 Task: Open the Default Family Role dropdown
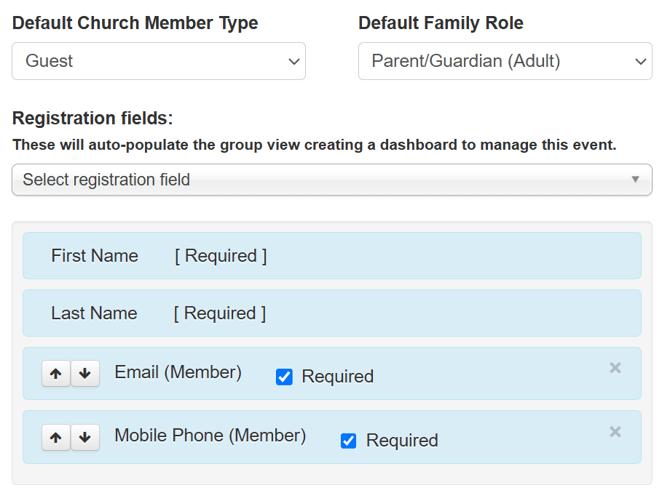tap(505, 61)
